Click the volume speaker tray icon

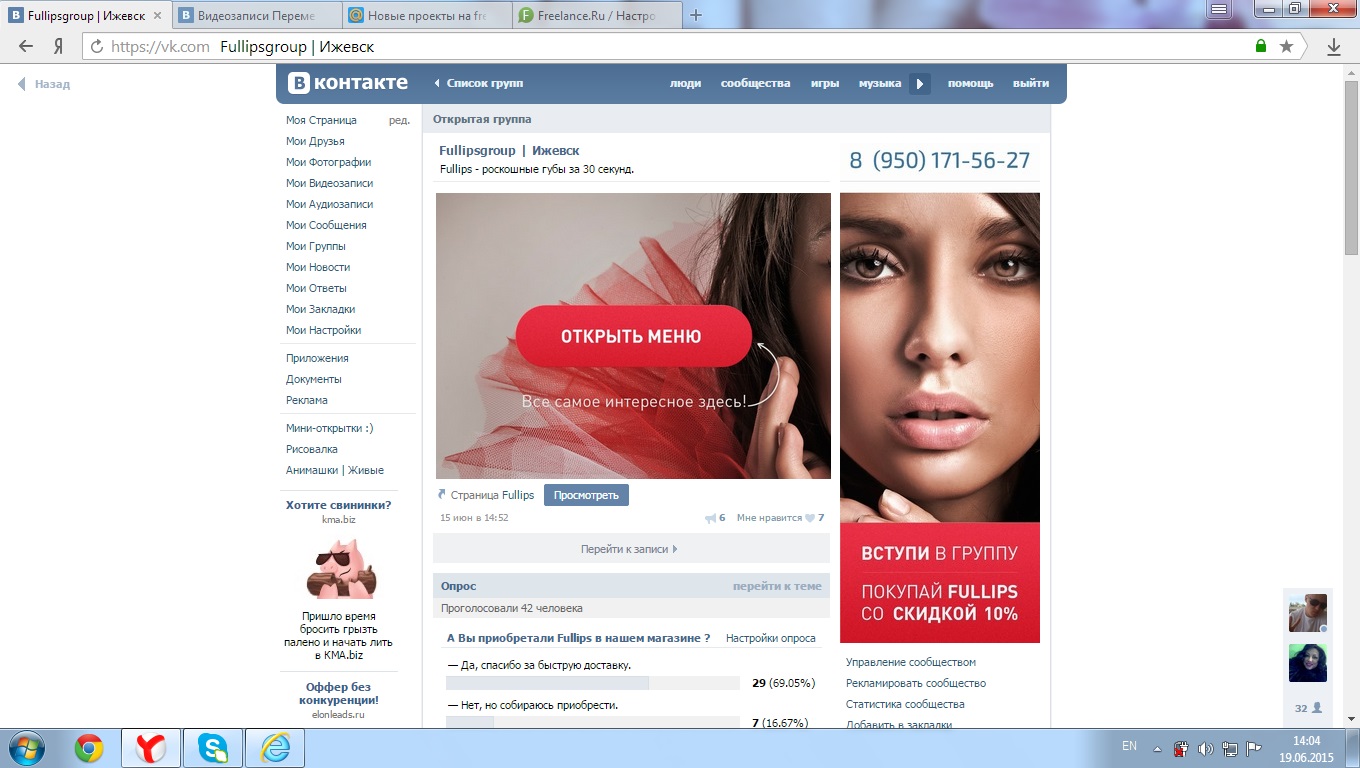click(1205, 749)
